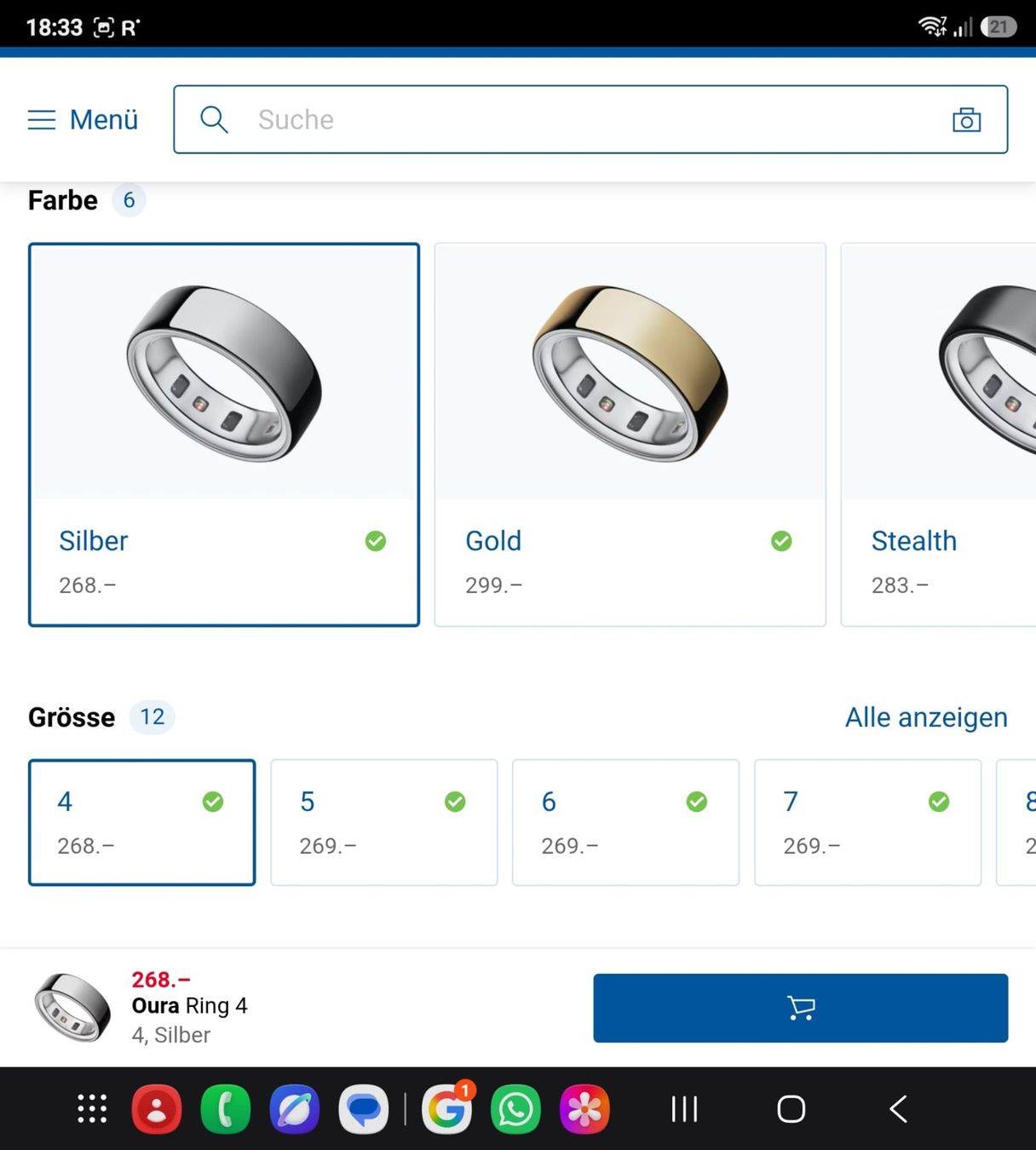Tap green availability check on Silber

376,541
